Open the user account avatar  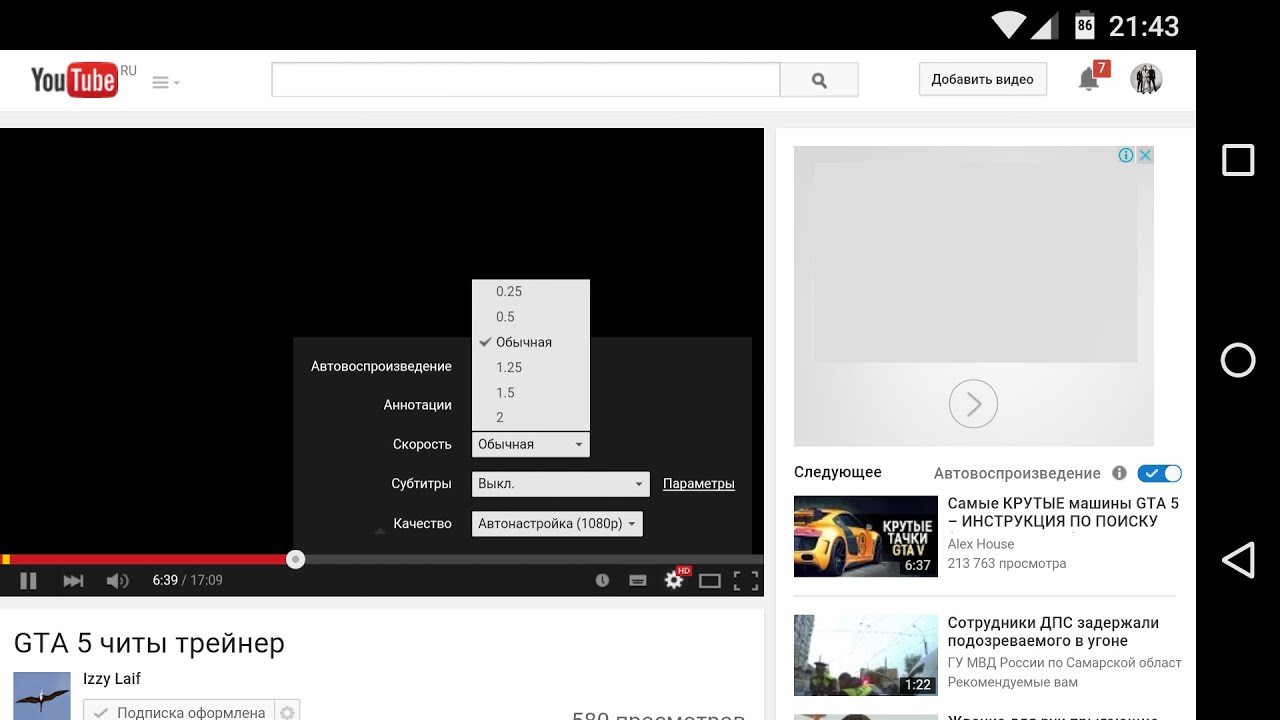tap(1146, 79)
